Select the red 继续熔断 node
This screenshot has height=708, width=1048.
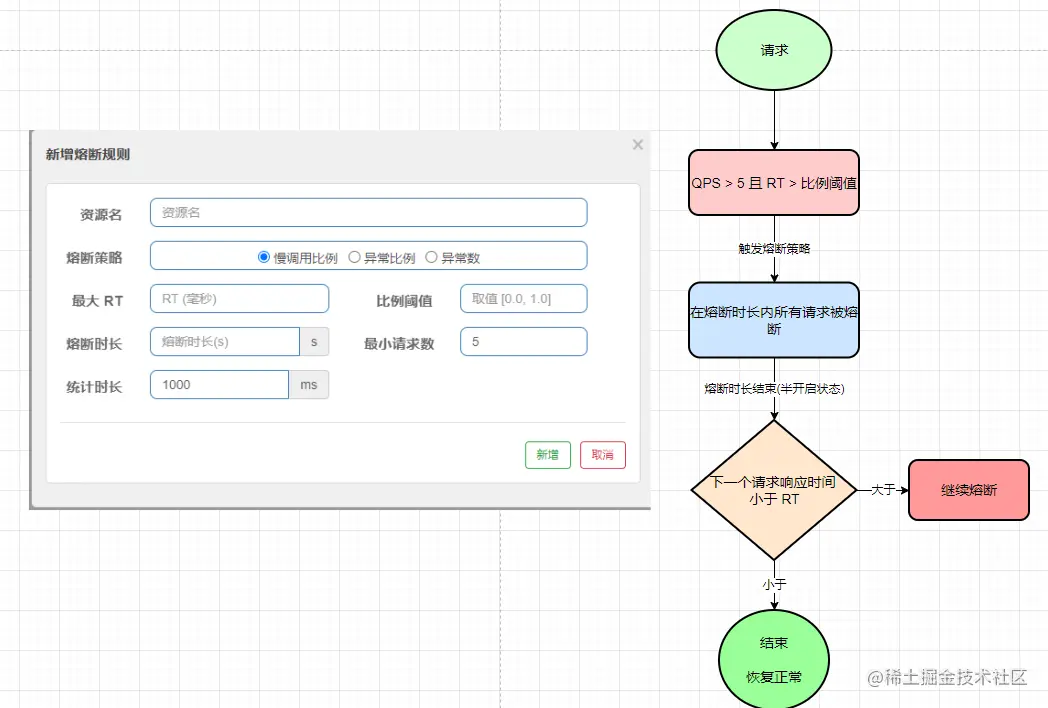[968, 490]
